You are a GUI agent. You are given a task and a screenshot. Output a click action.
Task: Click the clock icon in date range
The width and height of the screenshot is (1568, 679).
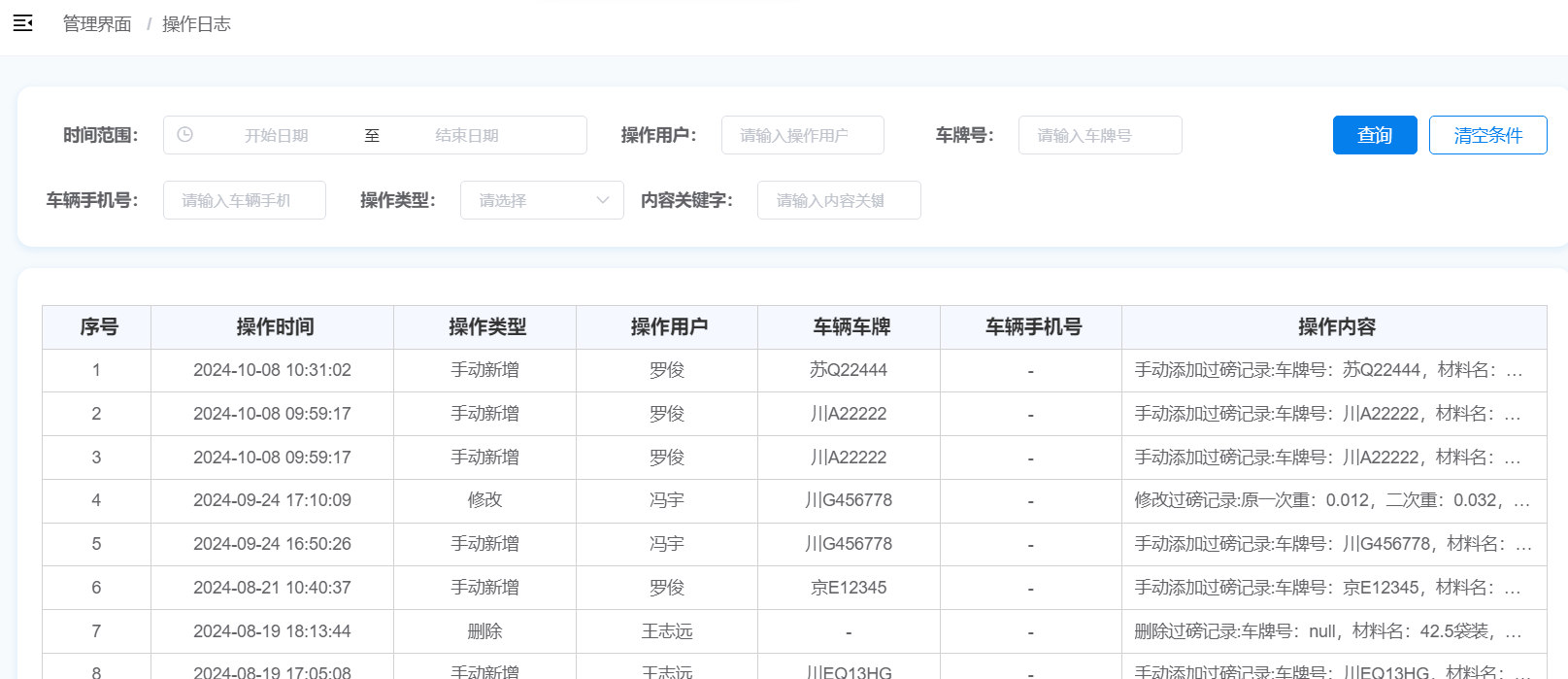(x=184, y=135)
